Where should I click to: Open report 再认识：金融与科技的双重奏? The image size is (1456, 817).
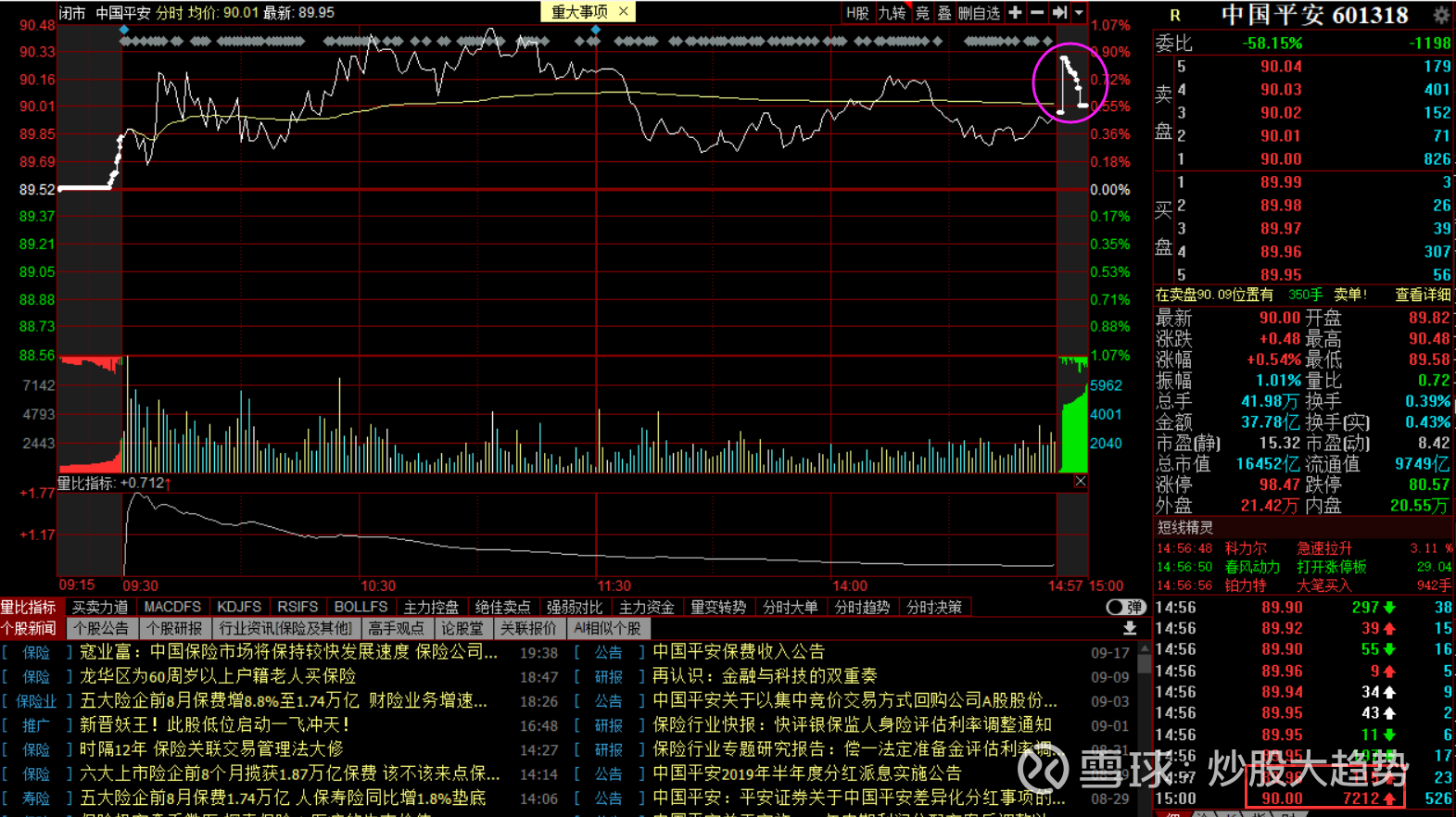(x=765, y=676)
